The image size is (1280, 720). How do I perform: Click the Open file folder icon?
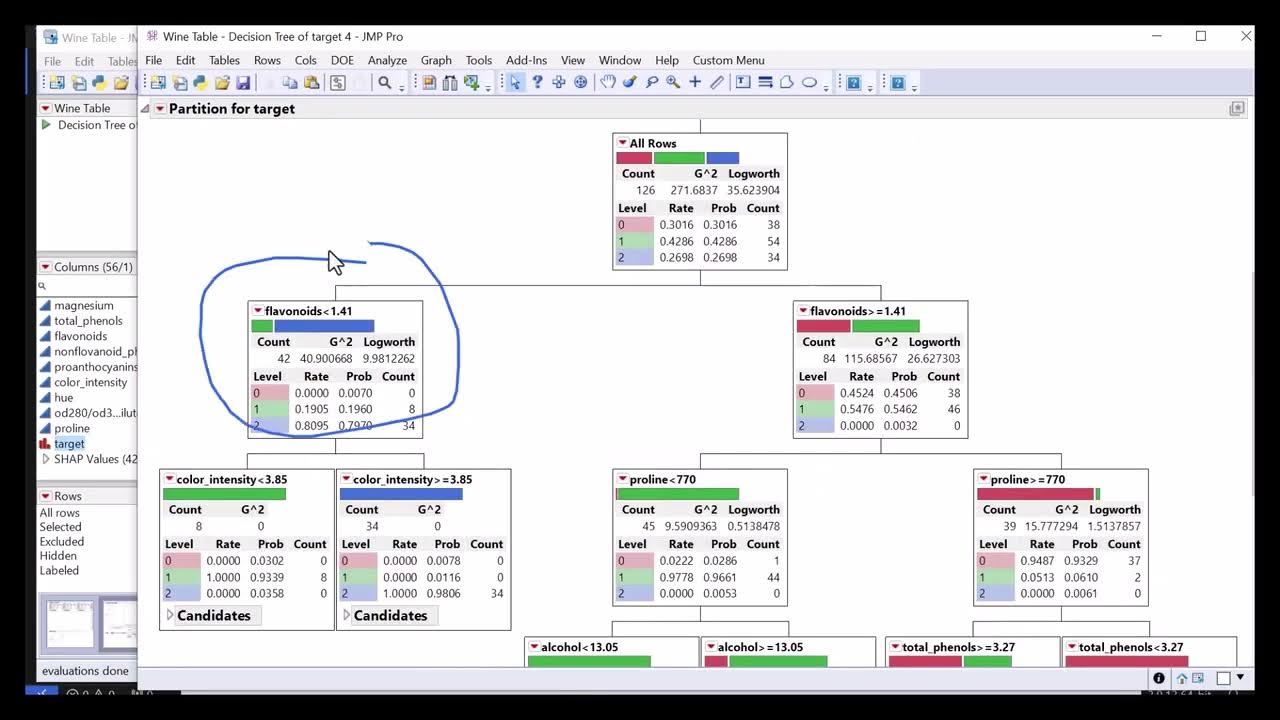(x=222, y=83)
